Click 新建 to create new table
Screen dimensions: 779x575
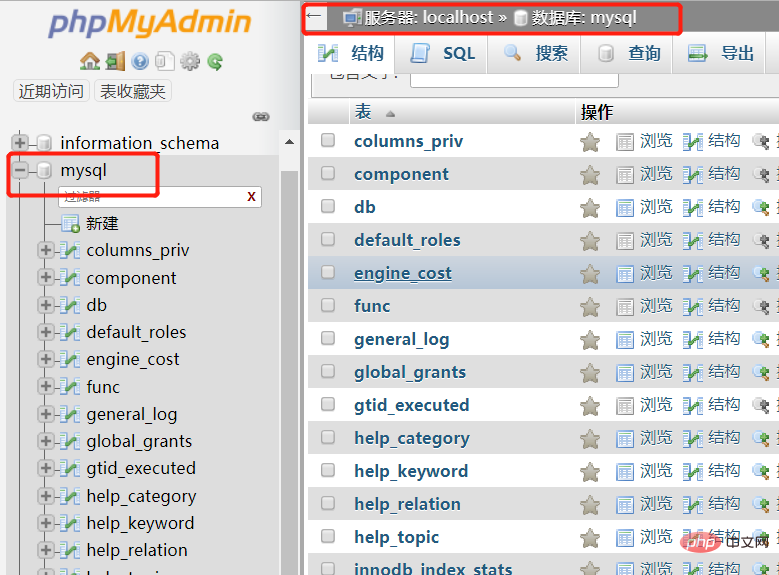click(x=102, y=224)
